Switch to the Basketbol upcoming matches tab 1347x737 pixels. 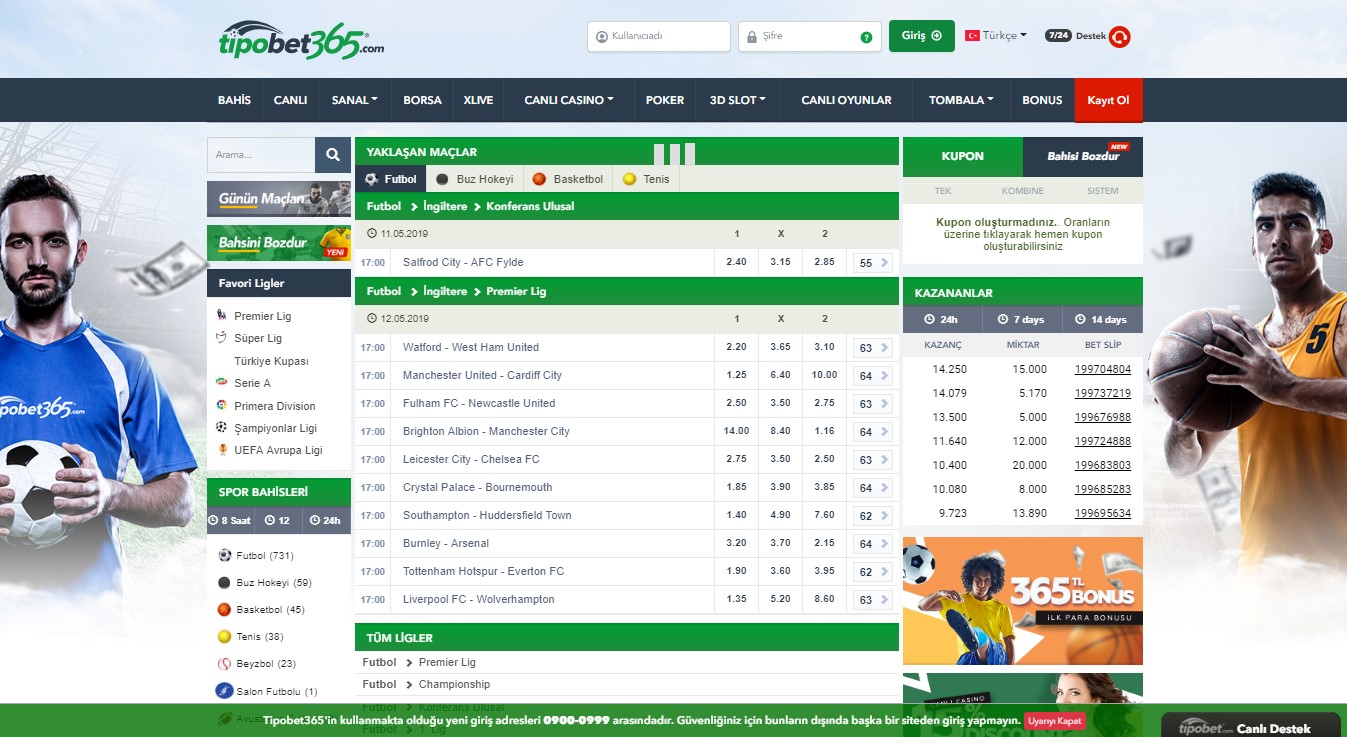[568, 179]
